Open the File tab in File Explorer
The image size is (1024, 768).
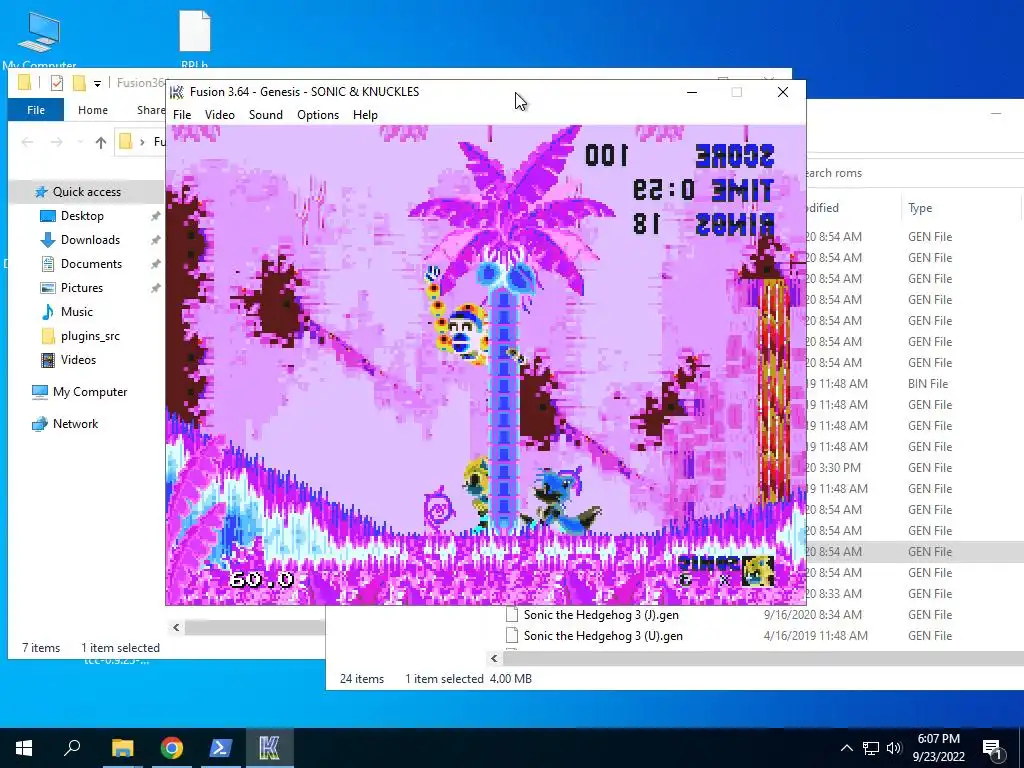tap(36, 110)
